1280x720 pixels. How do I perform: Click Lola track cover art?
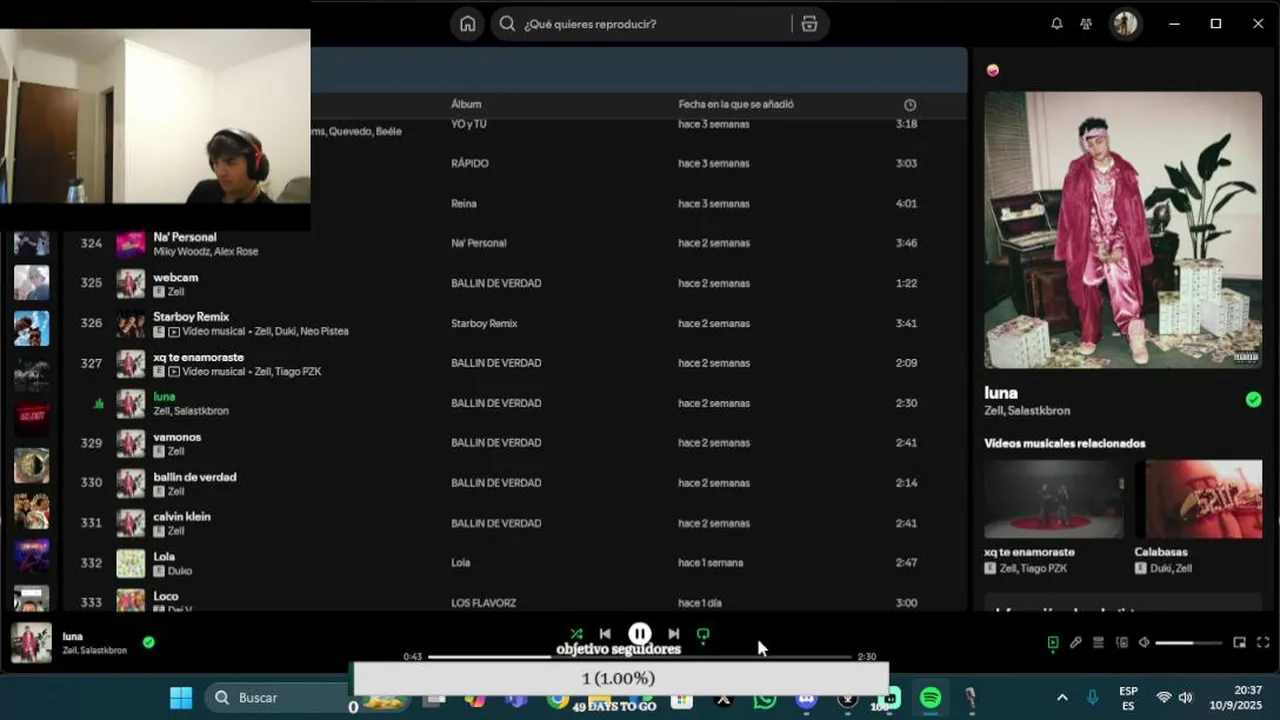pyautogui.click(x=131, y=563)
